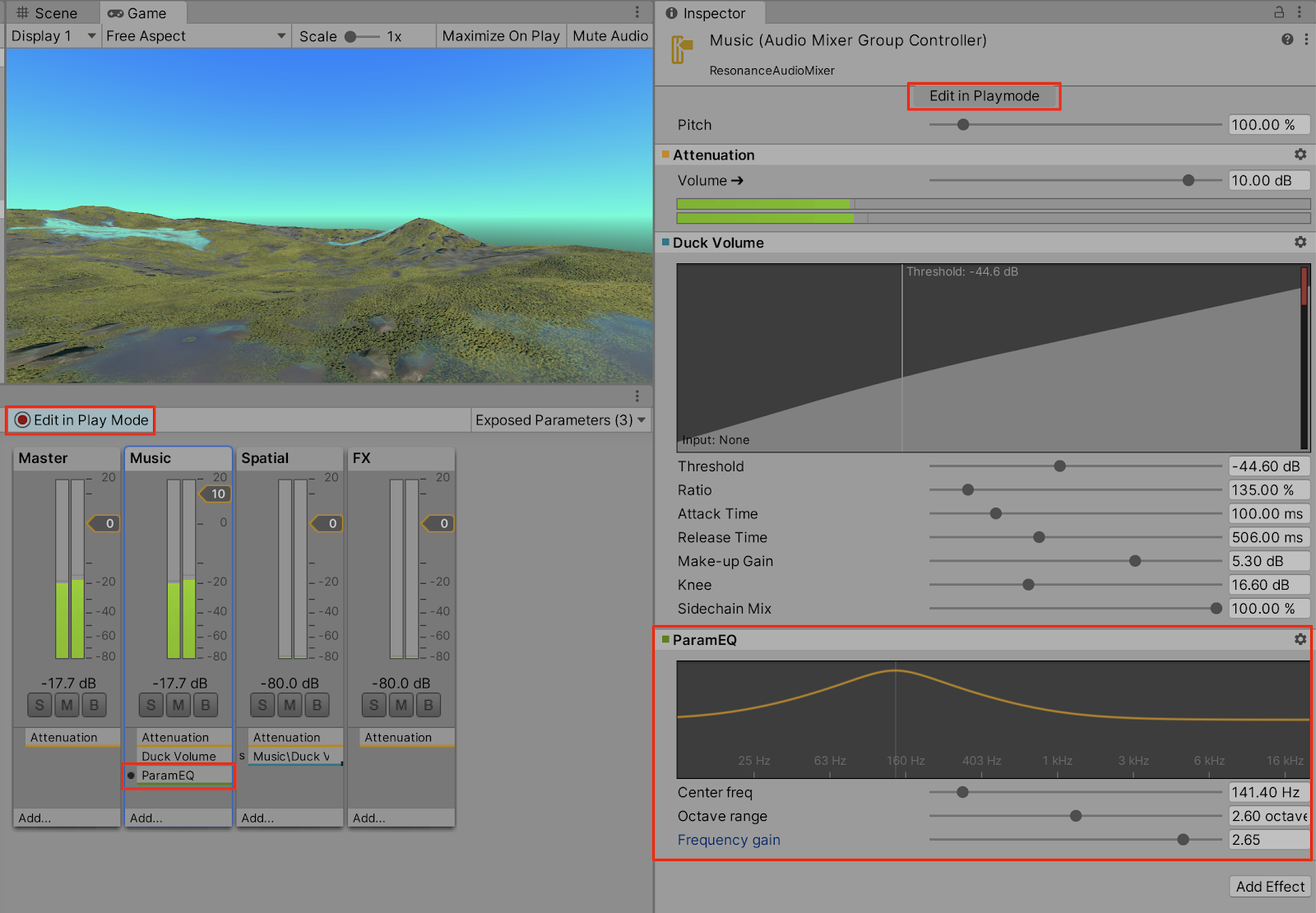
Task: Open the Attenuation effect gear menu
Action: point(1300,155)
